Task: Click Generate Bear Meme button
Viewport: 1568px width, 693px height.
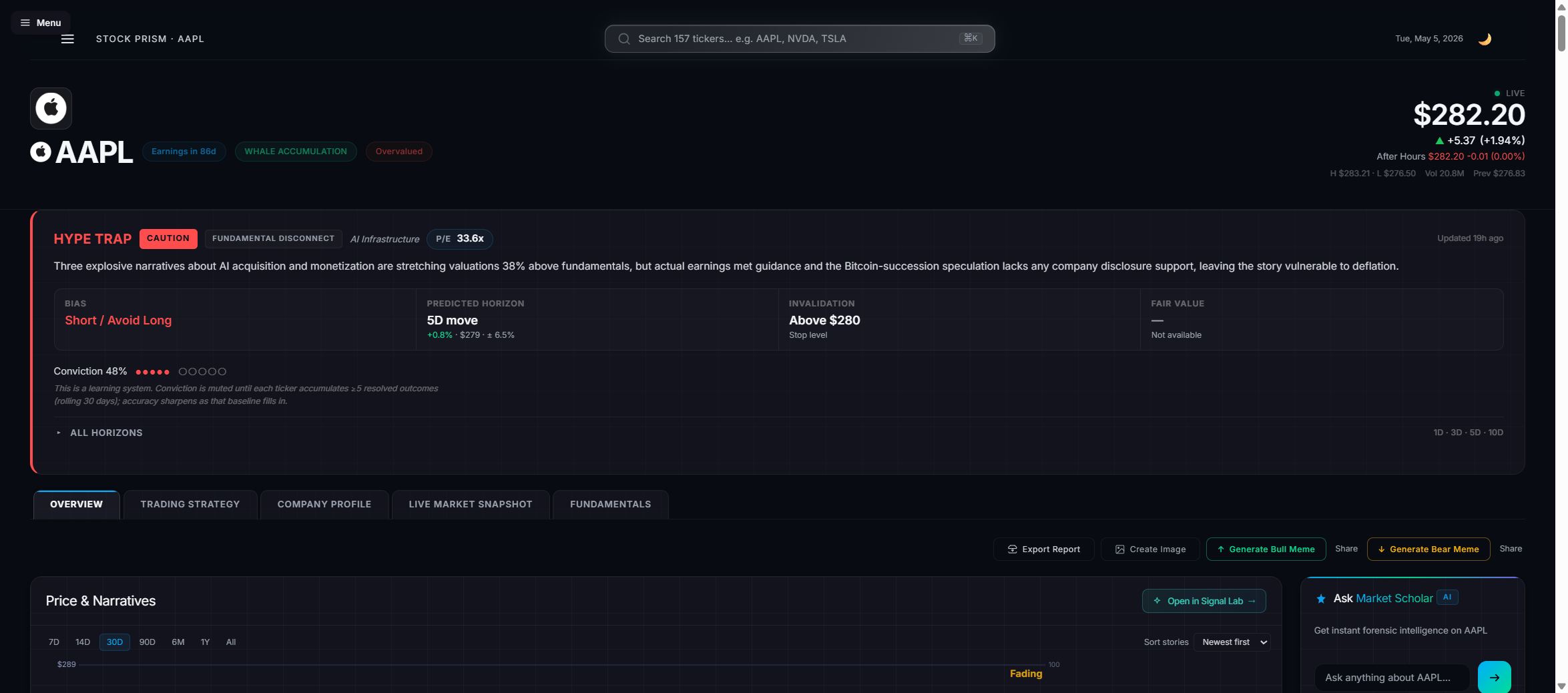Action: click(1428, 549)
